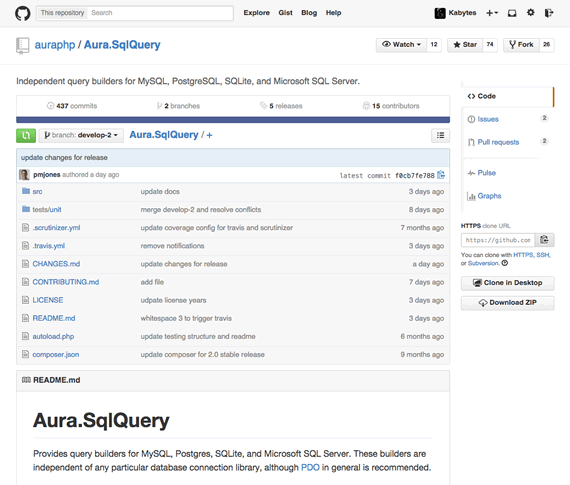Open the latest commit f0cb7fe788 link

pos(415,176)
